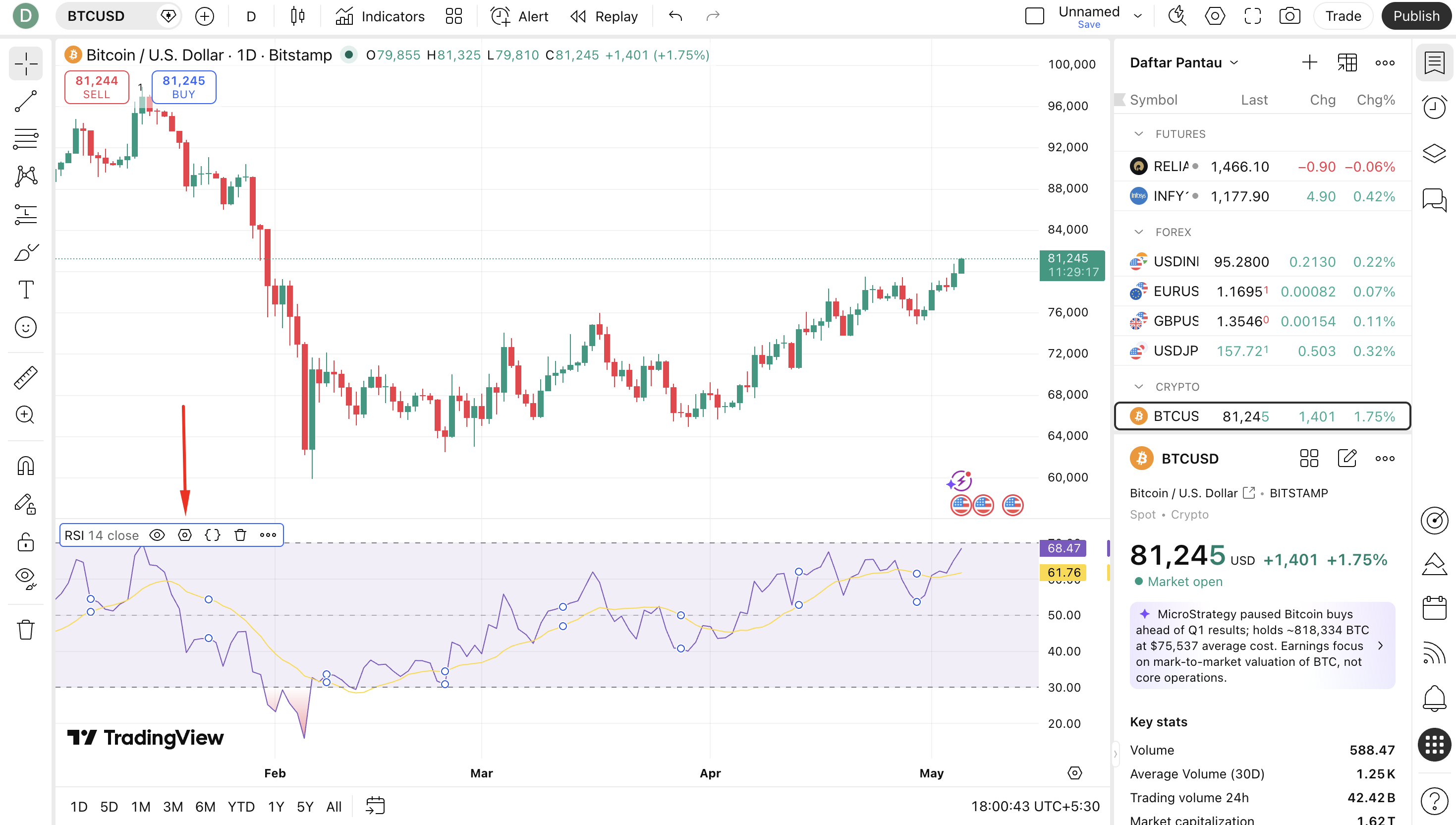Viewport: 1456px width, 825px height.
Task: Switch to the 3M date range
Action: click(x=173, y=806)
